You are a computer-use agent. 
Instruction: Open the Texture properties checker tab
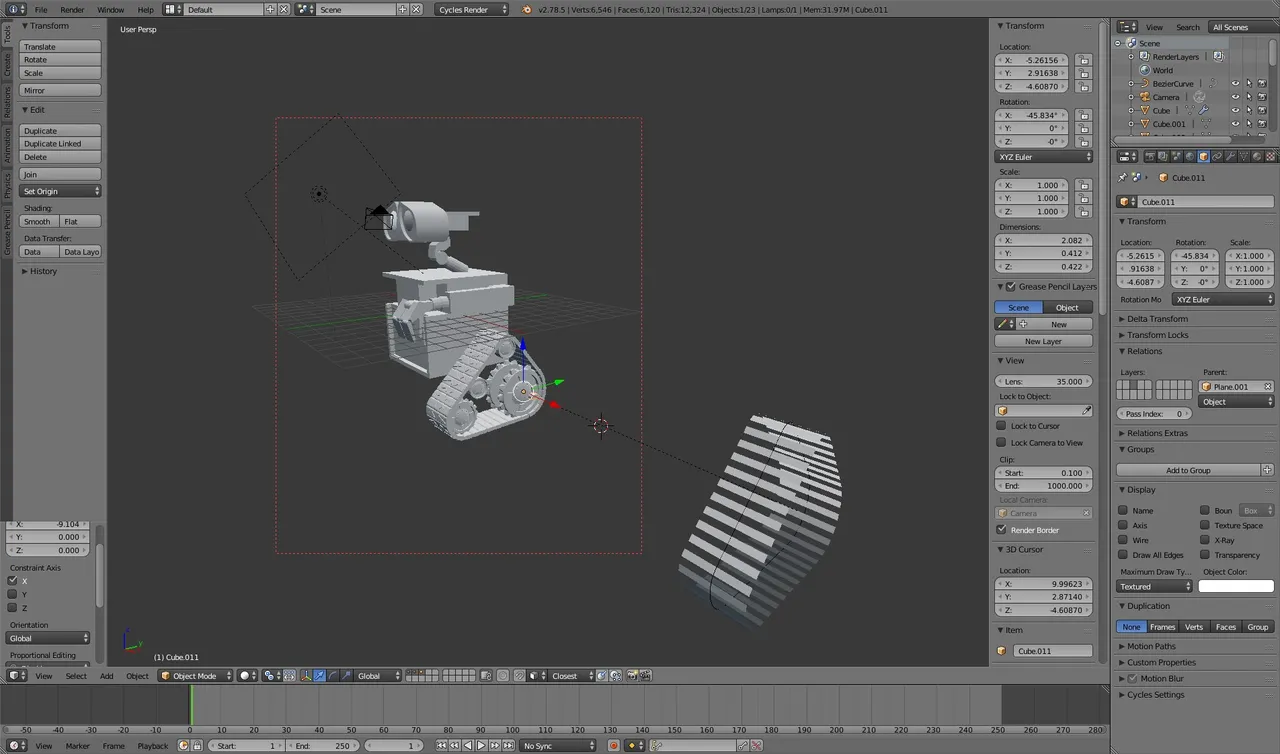pyautogui.click(x=1271, y=157)
